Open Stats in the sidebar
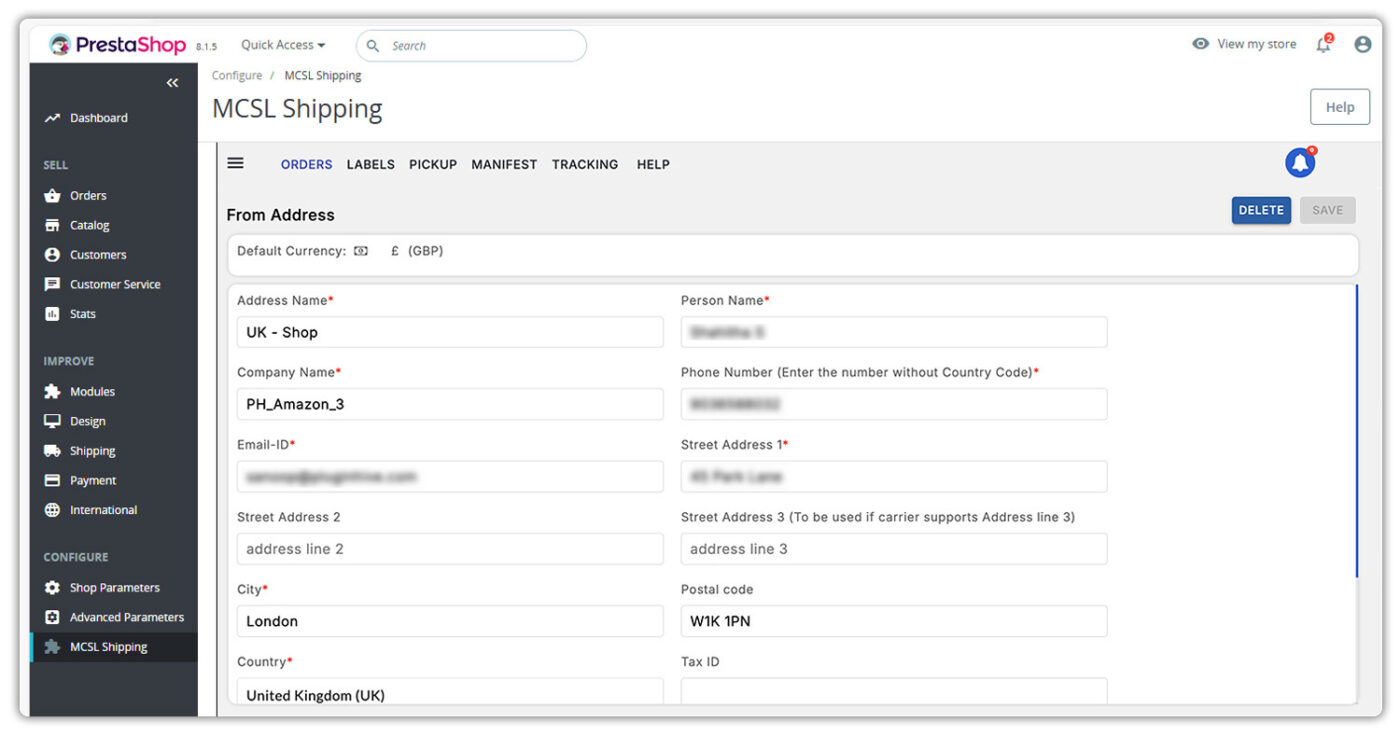 point(83,314)
